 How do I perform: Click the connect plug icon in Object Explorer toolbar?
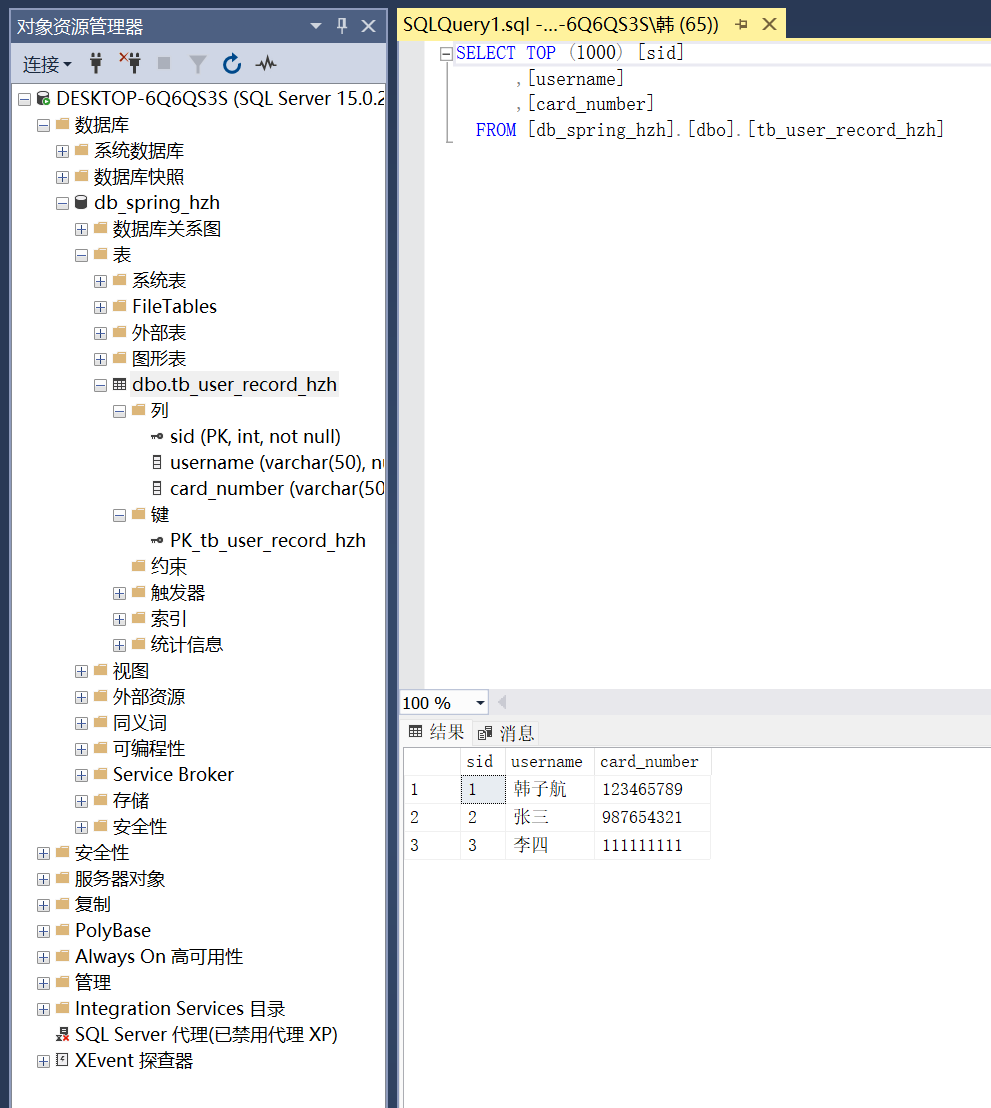click(96, 64)
